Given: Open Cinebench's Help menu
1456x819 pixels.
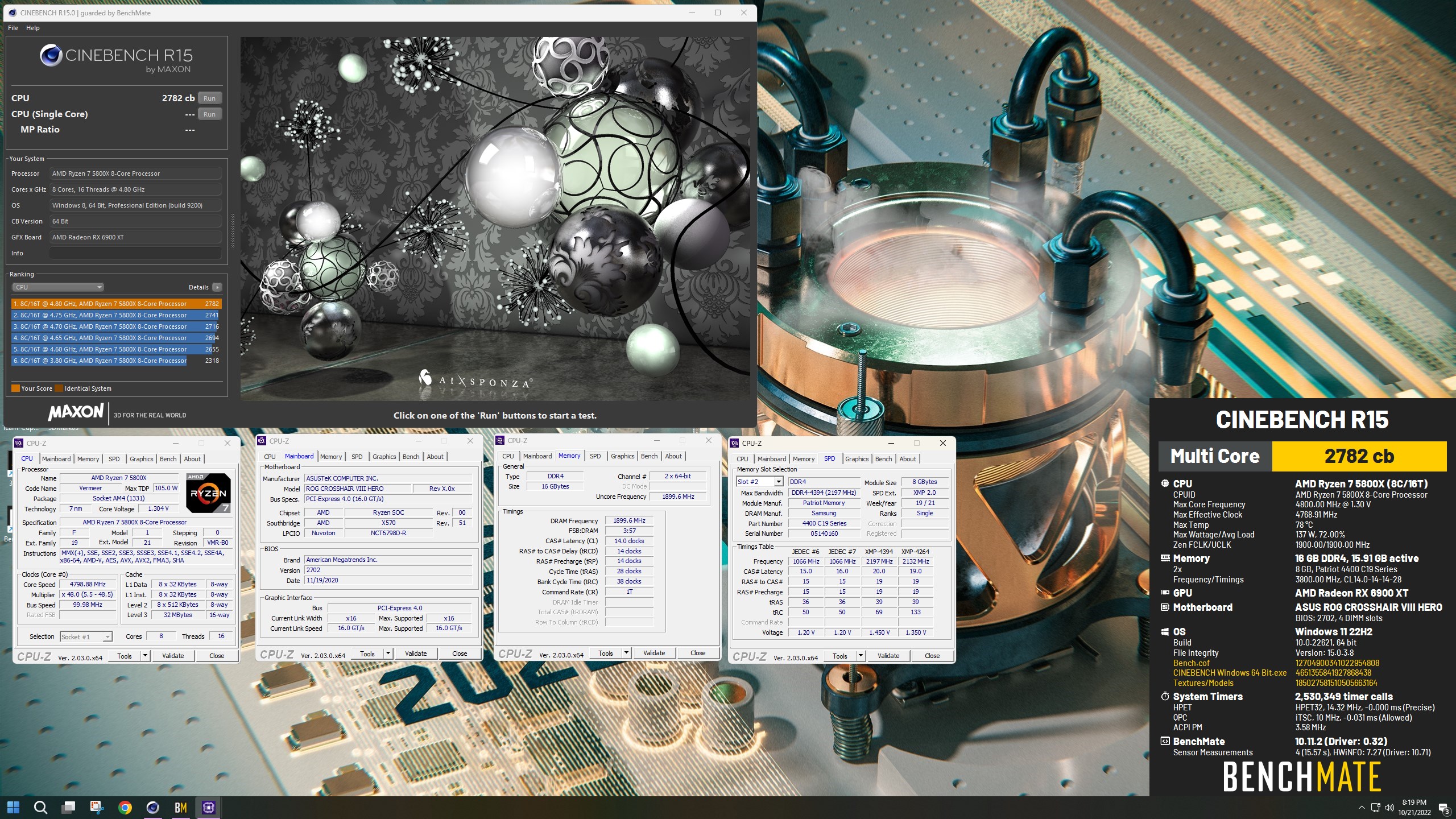Looking at the screenshot, I should tap(33, 28).
